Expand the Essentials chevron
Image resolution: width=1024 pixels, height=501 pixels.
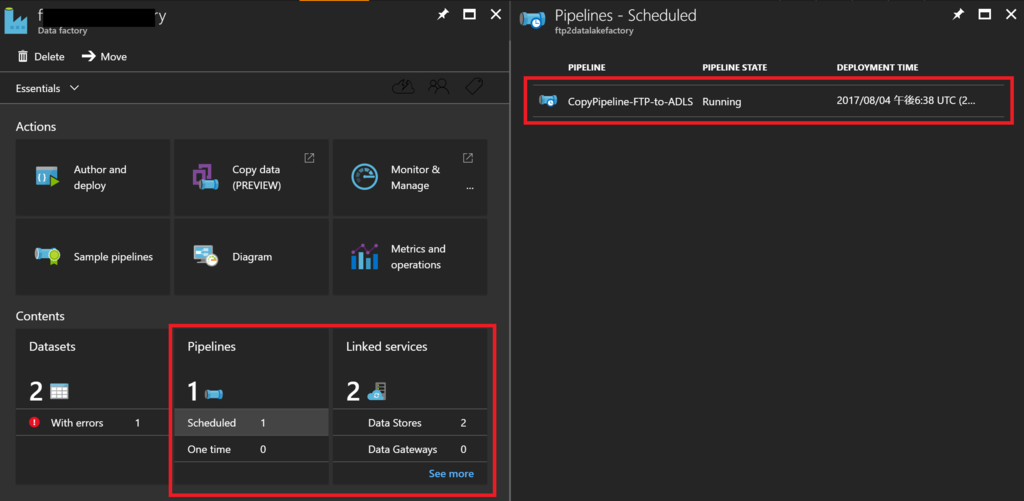[74, 88]
